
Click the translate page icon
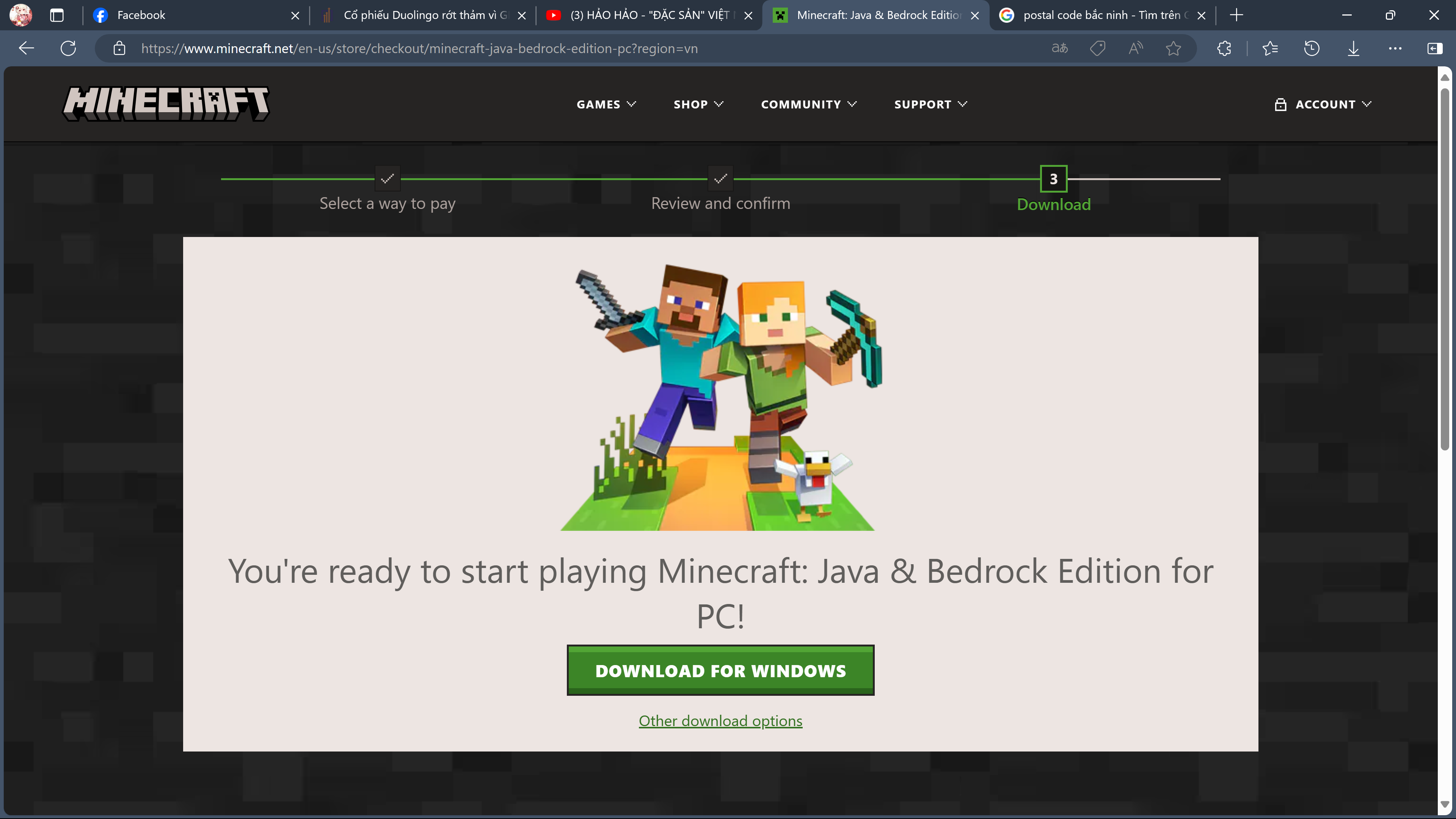click(1059, 49)
